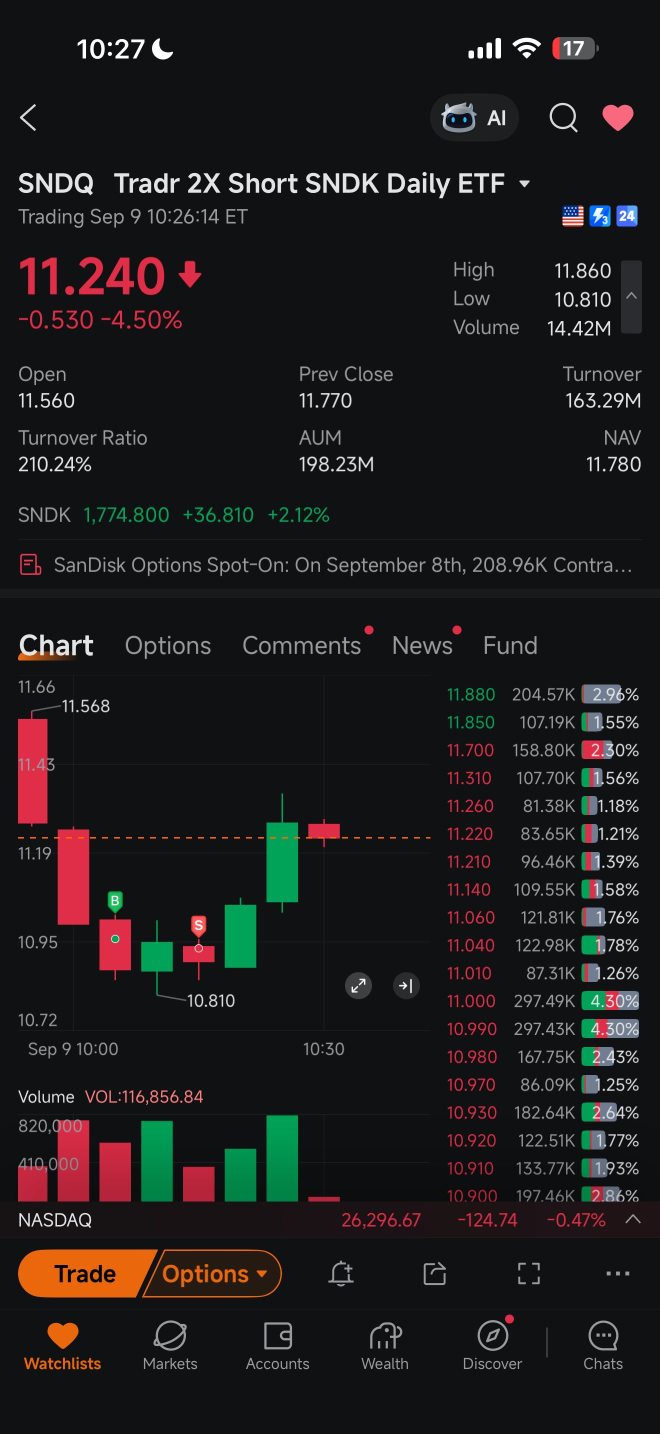Tap the Open 11.560 value
Image resolution: width=660 pixels, height=1434 pixels.
(x=46, y=401)
